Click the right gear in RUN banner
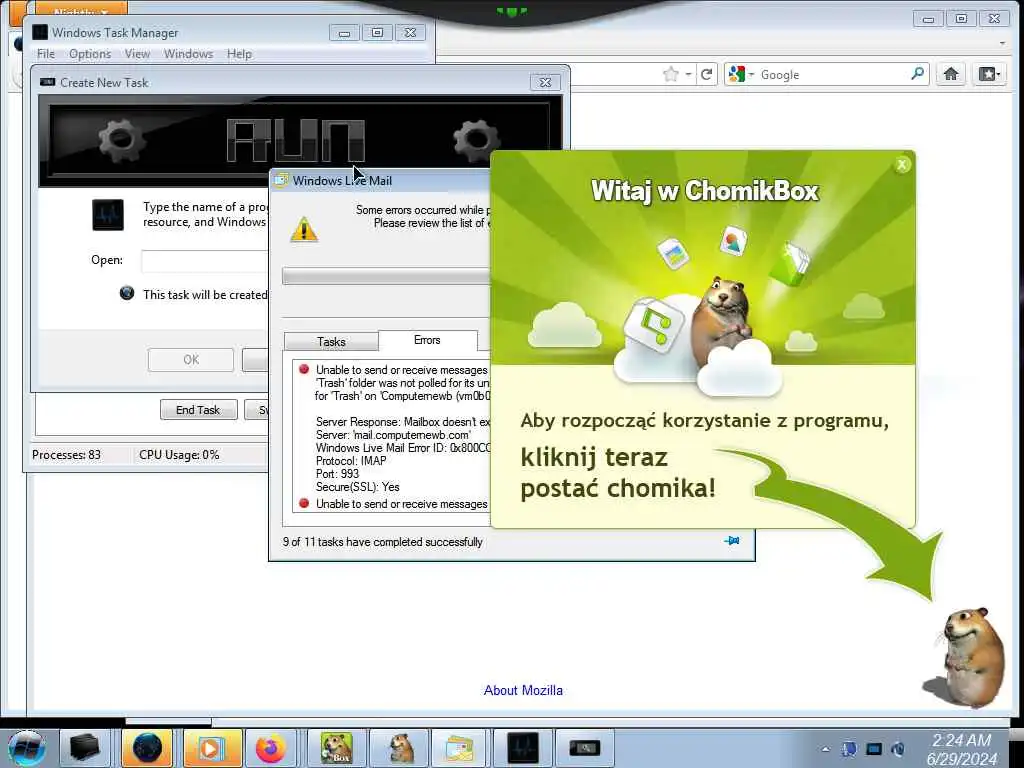1024x768 pixels. pos(475,140)
